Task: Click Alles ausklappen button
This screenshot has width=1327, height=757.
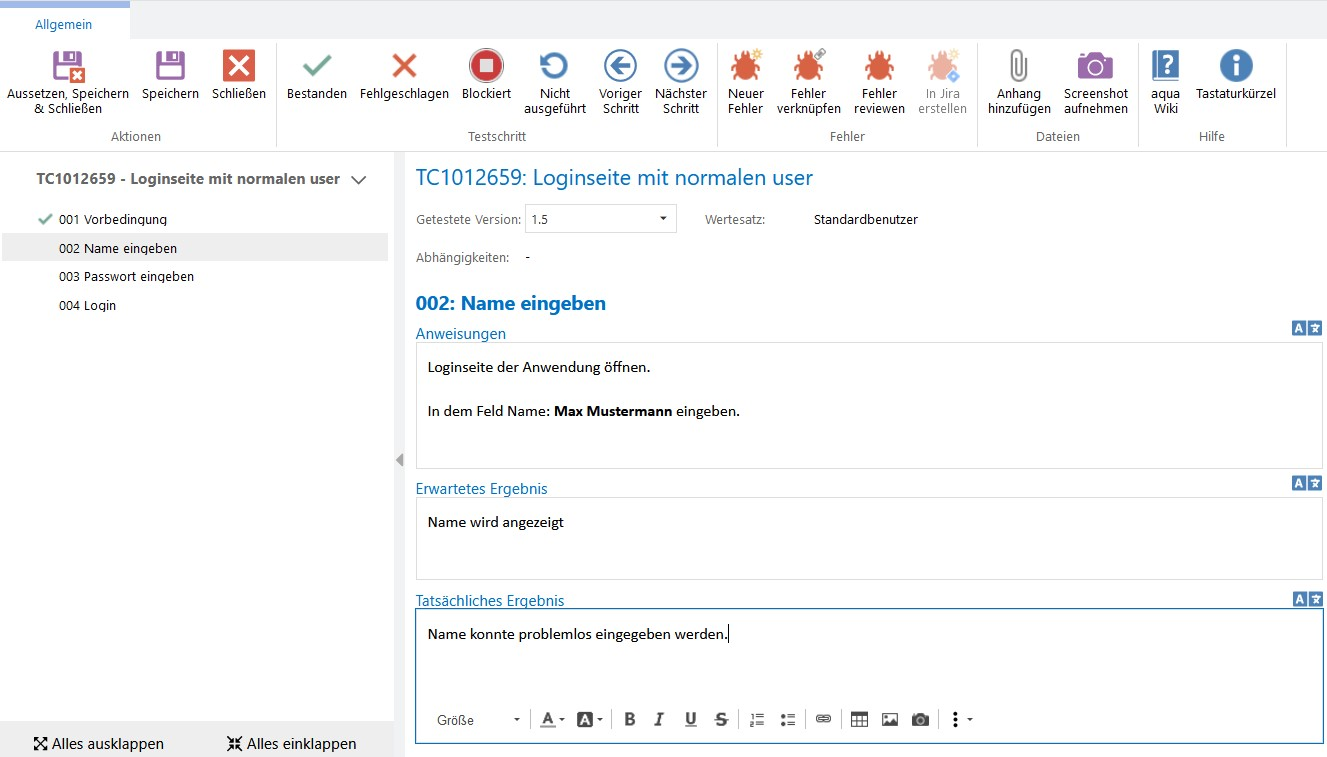Action: 98,744
